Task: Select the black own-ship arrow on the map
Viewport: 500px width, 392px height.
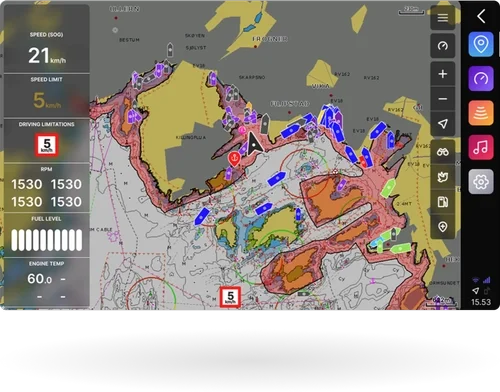Action: pos(254,144)
